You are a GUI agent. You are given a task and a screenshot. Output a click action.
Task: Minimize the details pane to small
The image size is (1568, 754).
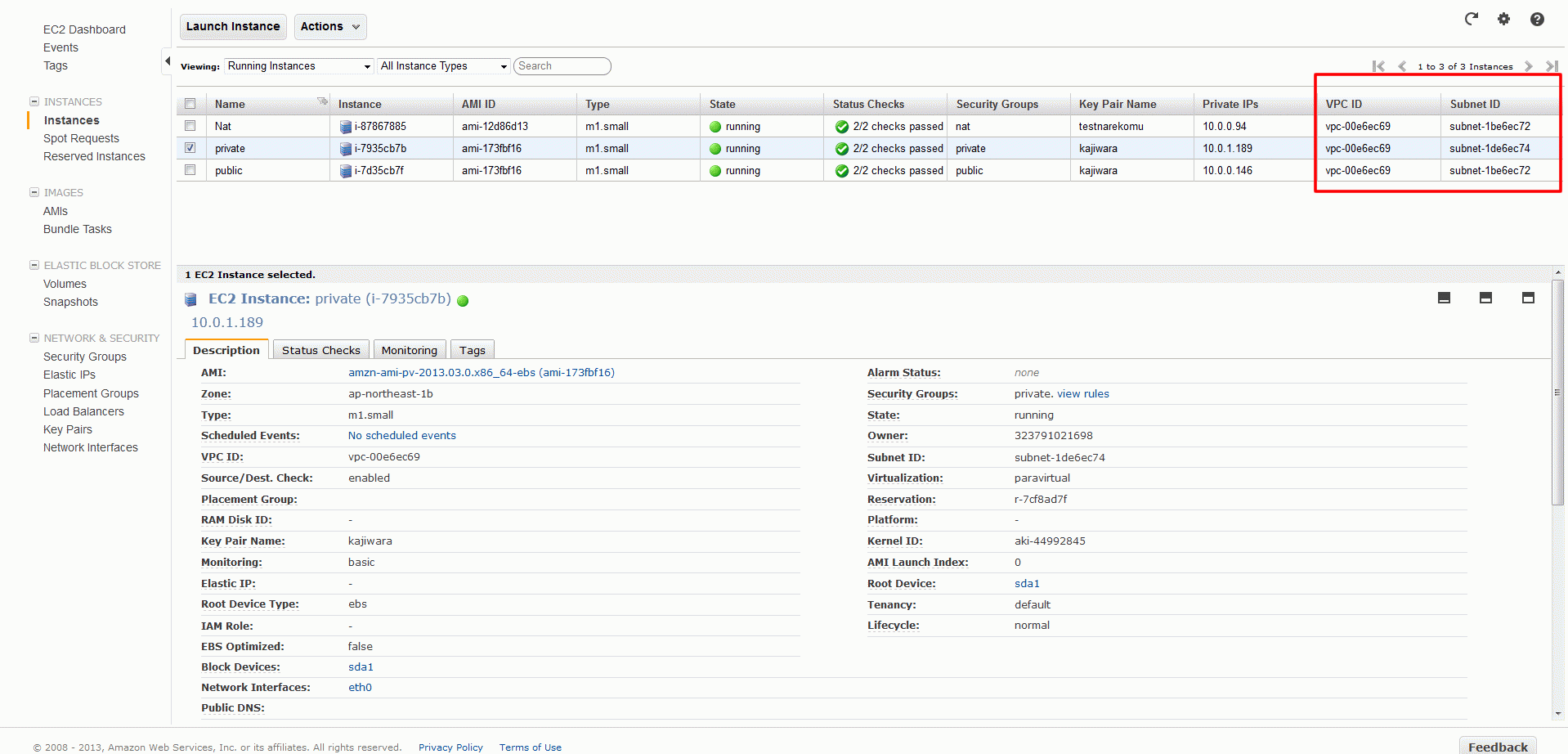[1445, 298]
